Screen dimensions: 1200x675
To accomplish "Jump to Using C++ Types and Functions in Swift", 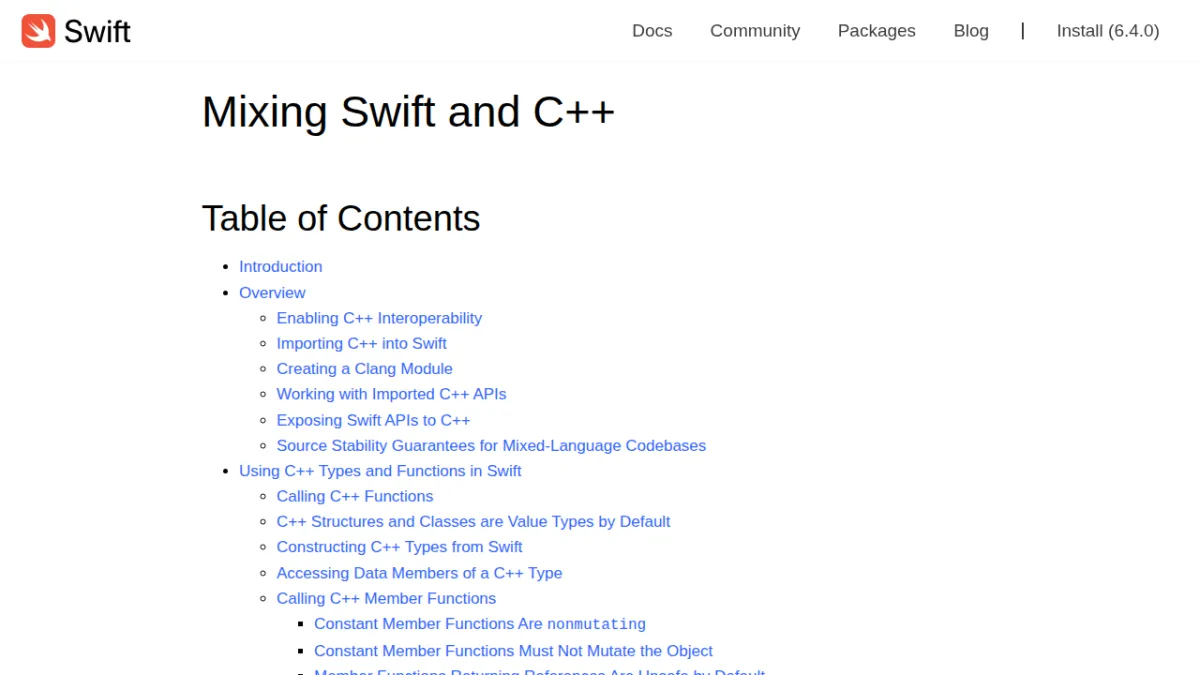I will point(380,471).
